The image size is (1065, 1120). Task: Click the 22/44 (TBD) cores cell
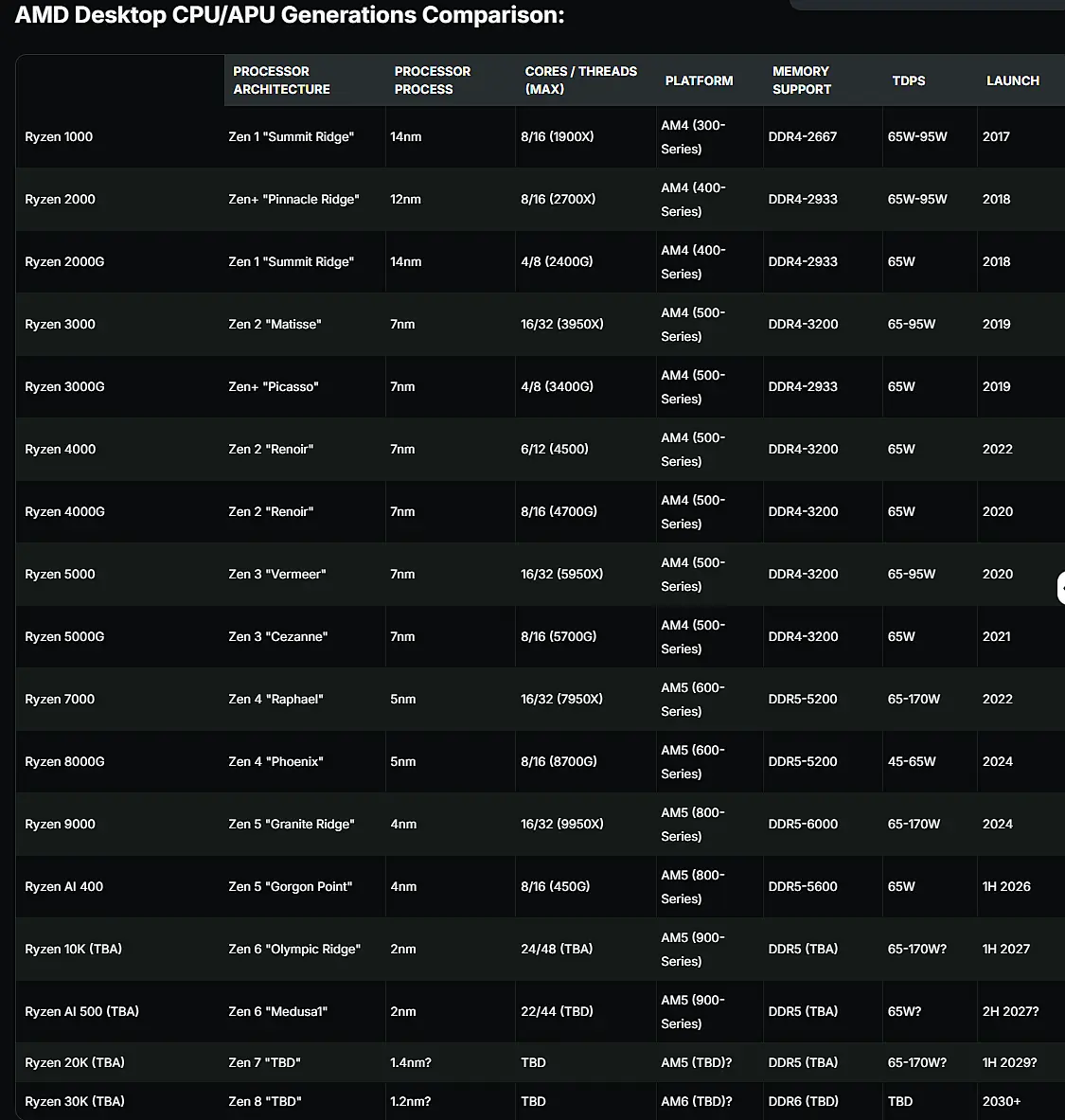coord(557,1011)
